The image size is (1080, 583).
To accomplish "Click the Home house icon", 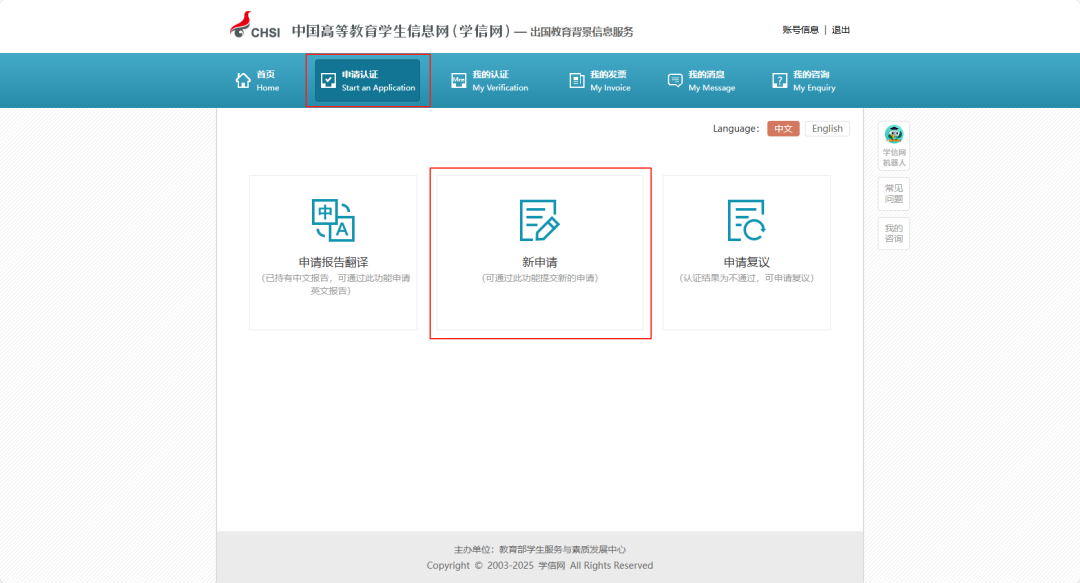I will coord(243,81).
